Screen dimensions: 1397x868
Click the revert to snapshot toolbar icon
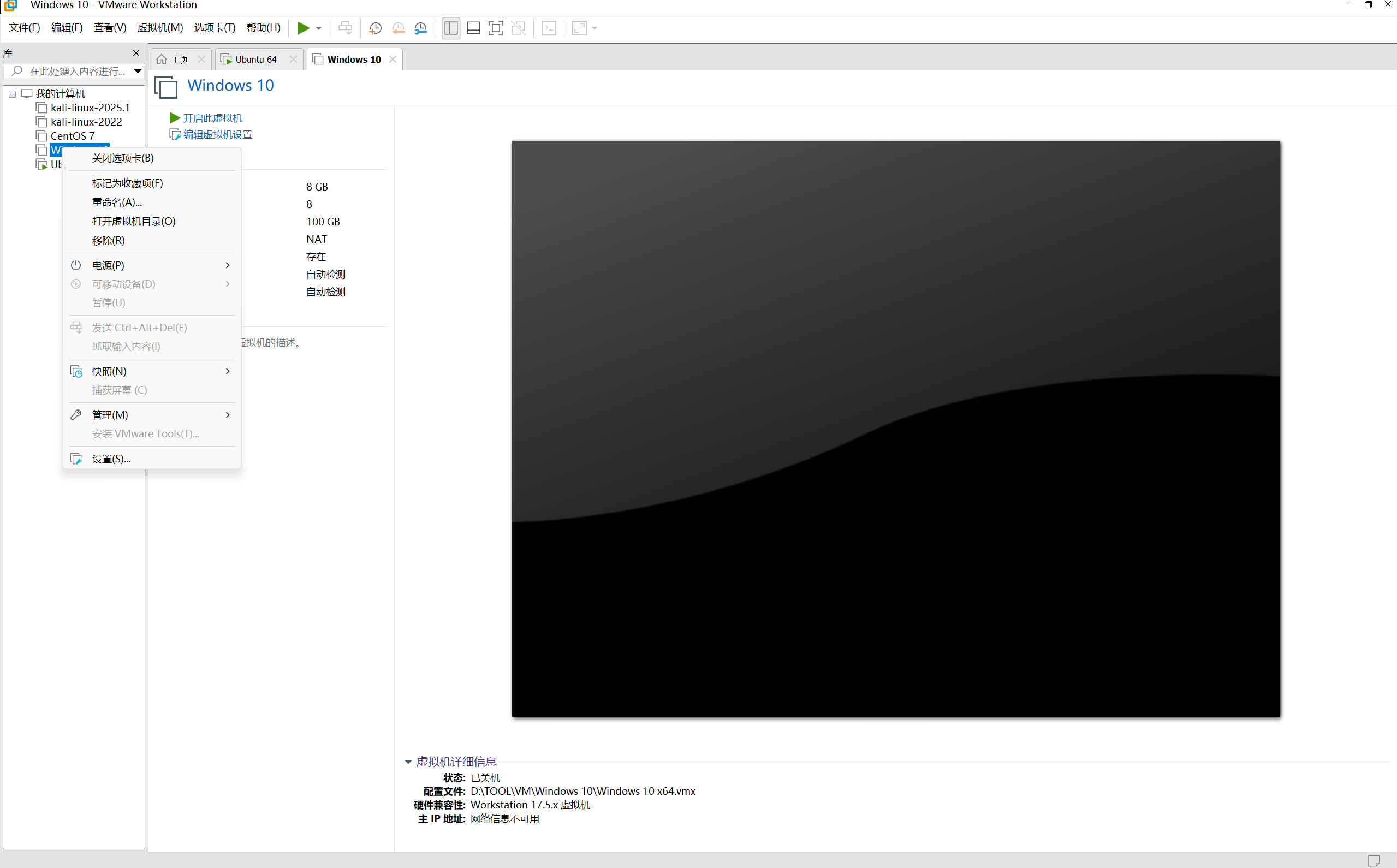coord(399,28)
